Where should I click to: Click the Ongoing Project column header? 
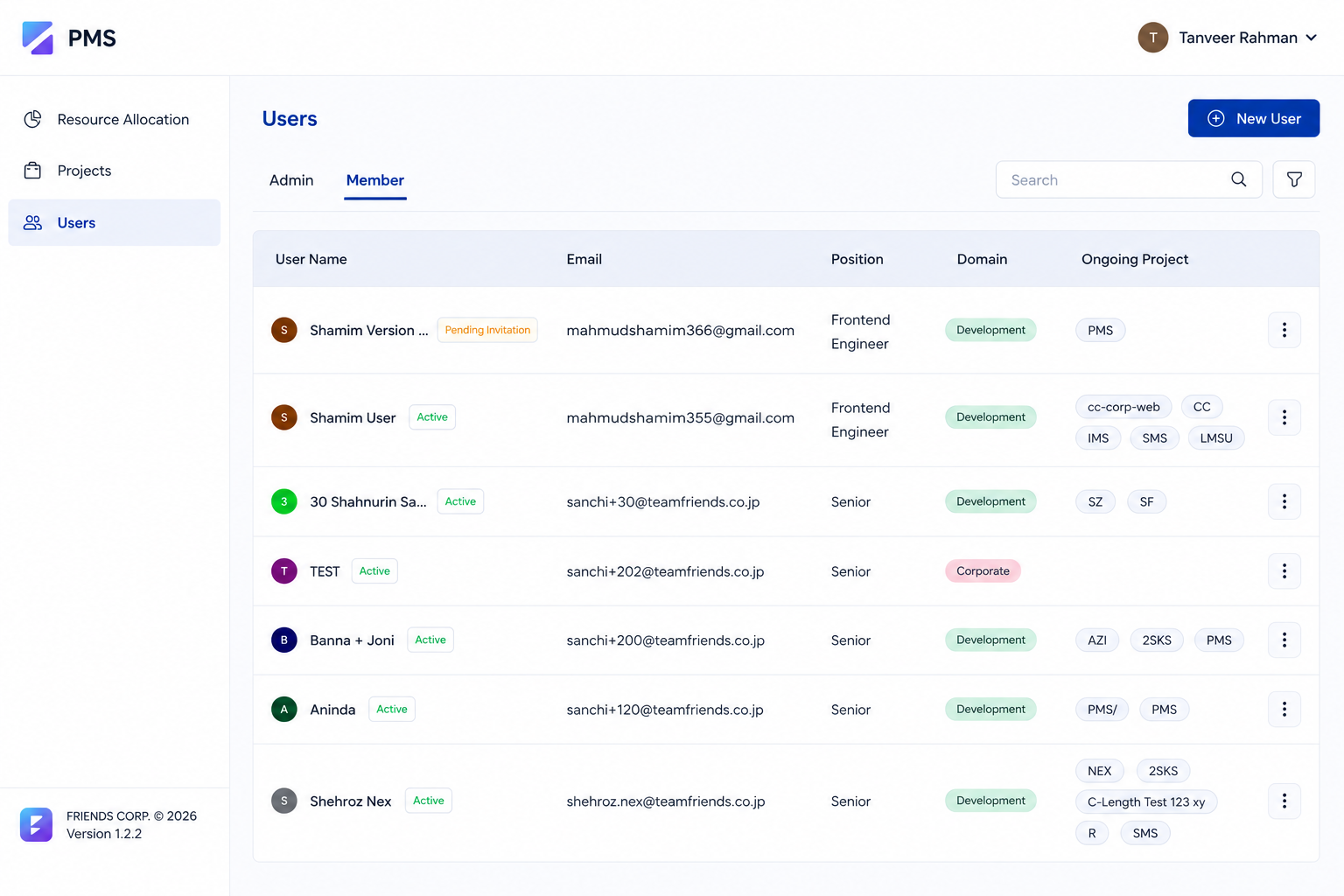tap(1134, 259)
